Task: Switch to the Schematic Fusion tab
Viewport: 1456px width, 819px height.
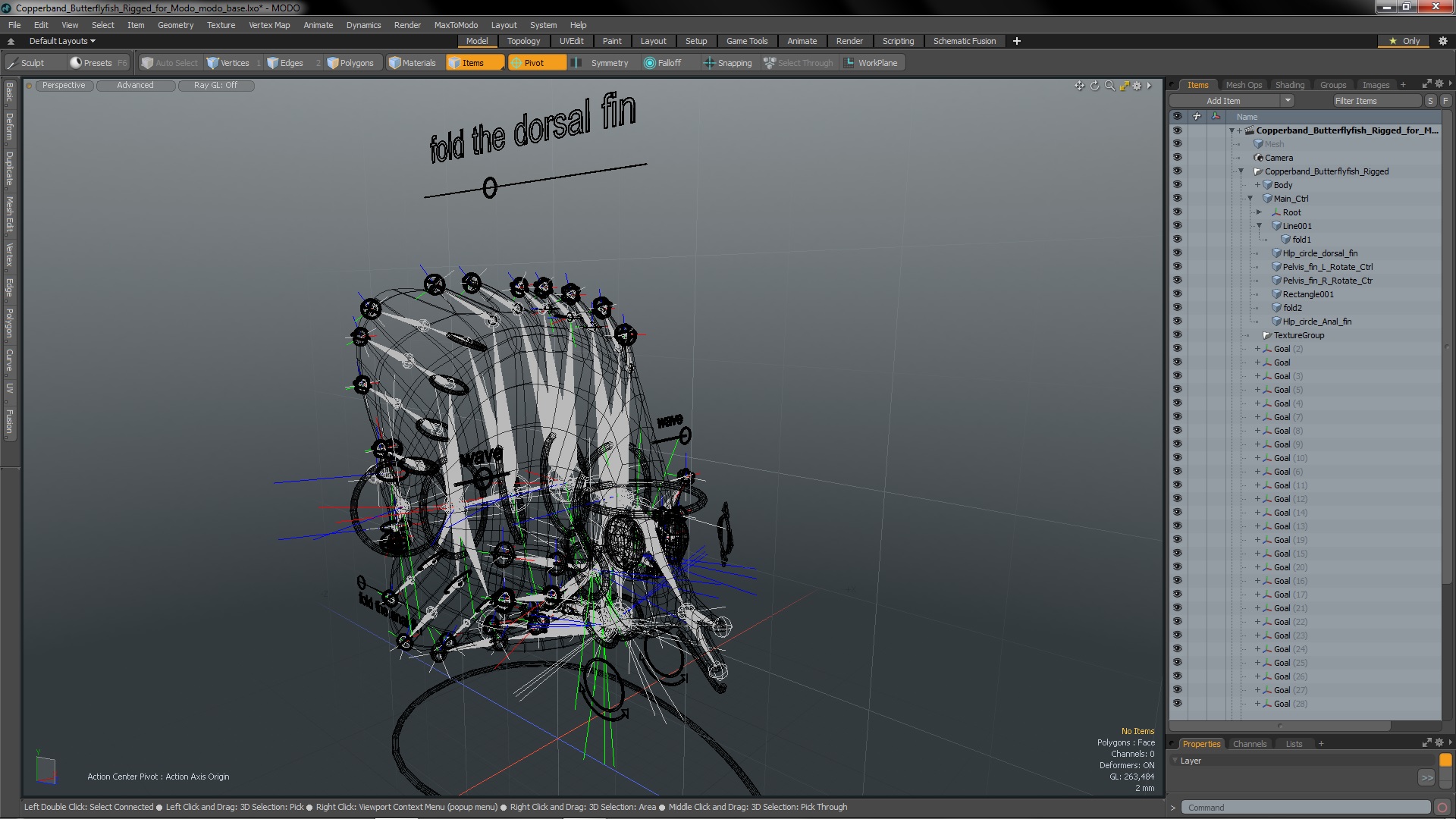Action: [x=964, y=41]
